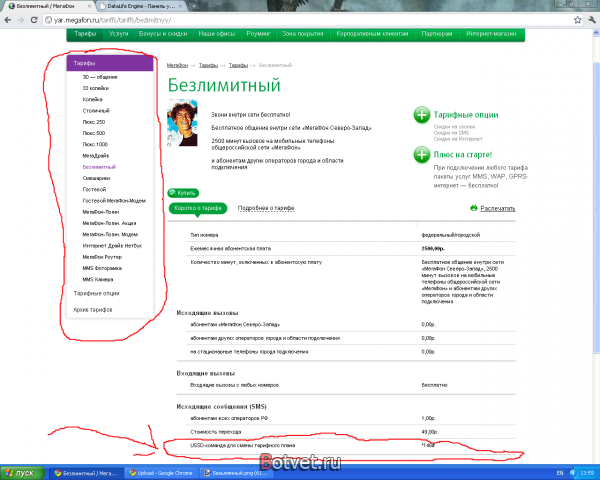600x480 pixels.
Task: Open the Услуги menu item
Action: 118,34
